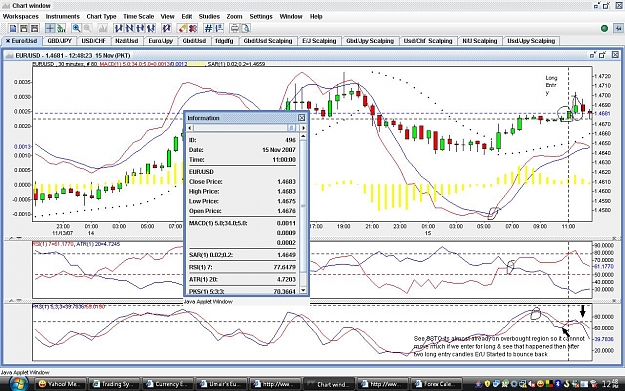This screenshot has height=391, width=625.
Task: Click the second workspace window icon in toolbar
Action: [24, 28]
